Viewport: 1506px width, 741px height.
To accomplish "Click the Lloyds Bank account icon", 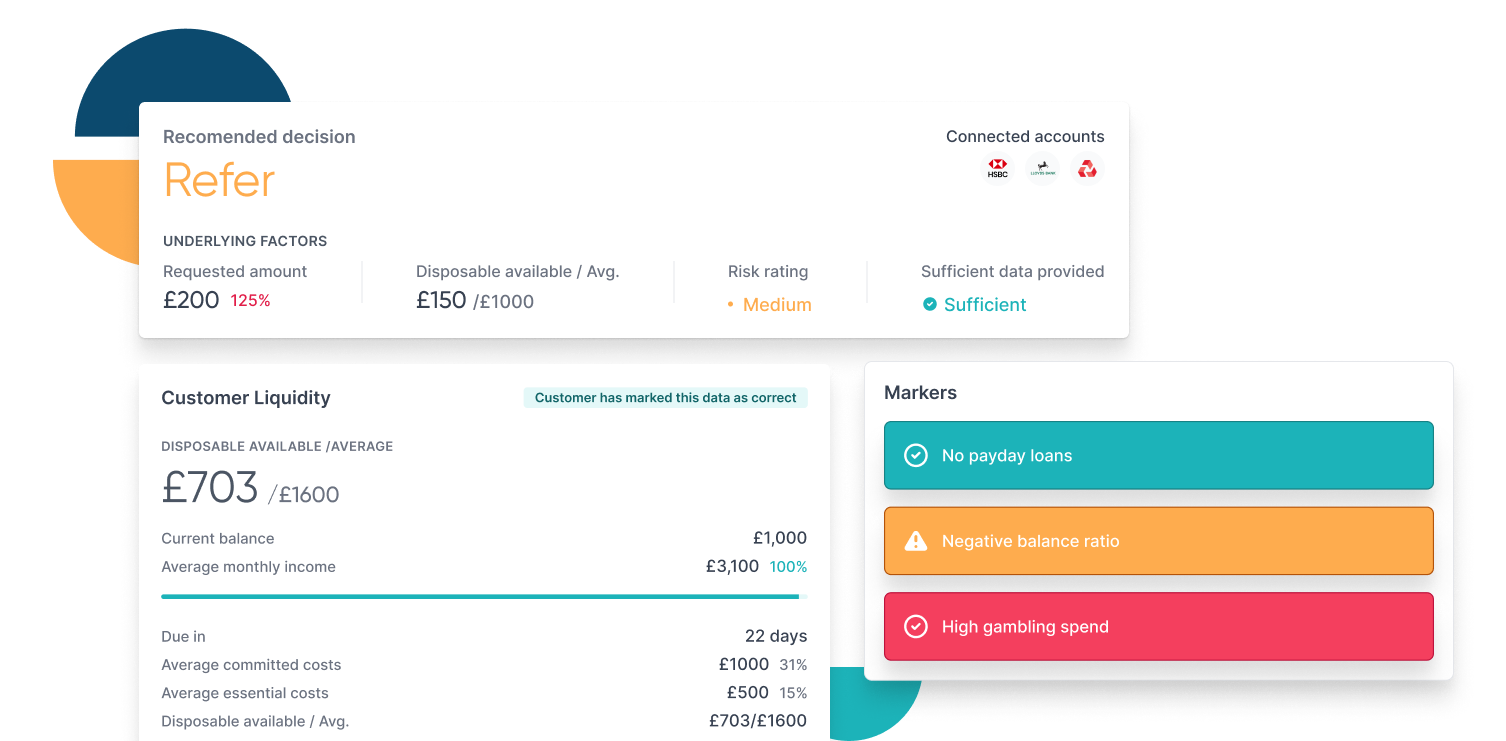I will coord(1043,169).
